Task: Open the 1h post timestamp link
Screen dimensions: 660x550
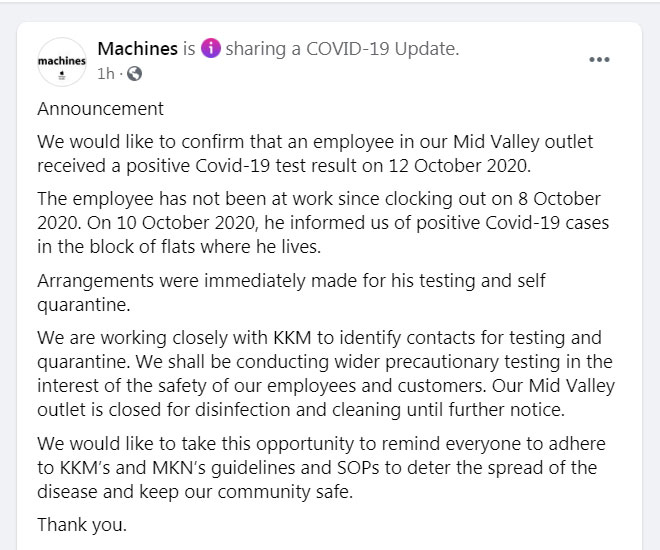Action: coord(106,74)
